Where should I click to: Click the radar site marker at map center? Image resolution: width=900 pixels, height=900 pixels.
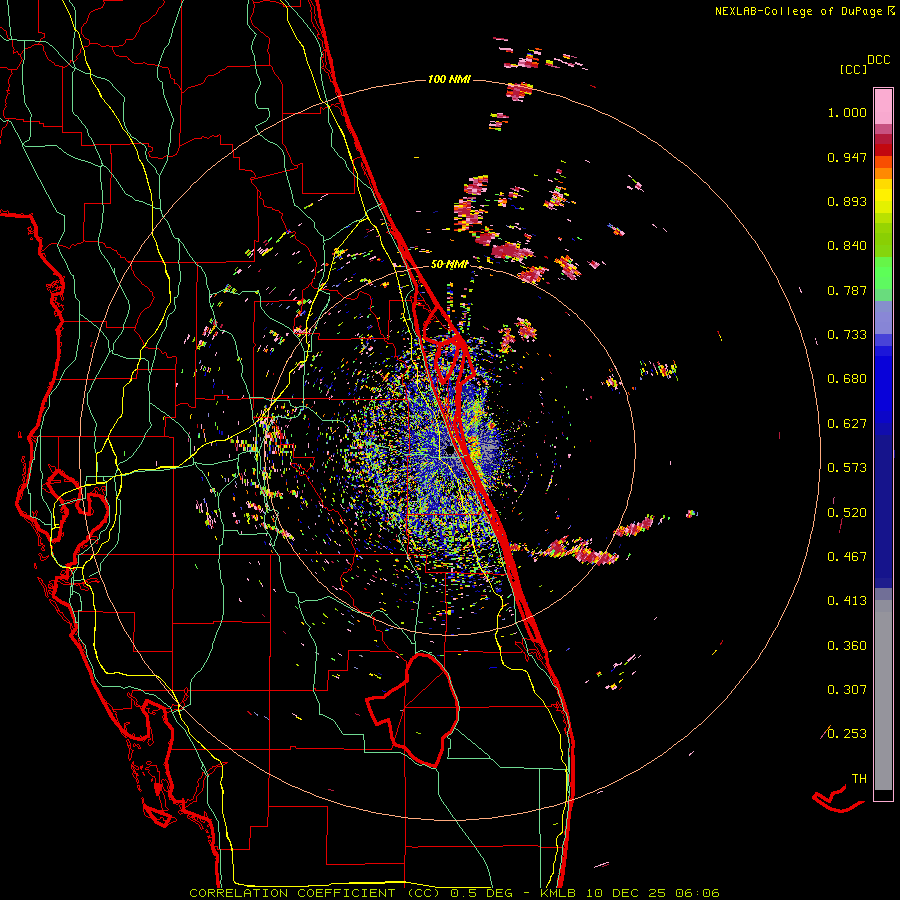(450, 451)
